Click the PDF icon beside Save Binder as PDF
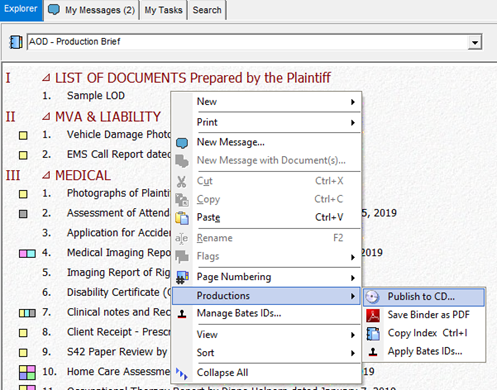This screenshot has height=390, width=497. point(373,315)
